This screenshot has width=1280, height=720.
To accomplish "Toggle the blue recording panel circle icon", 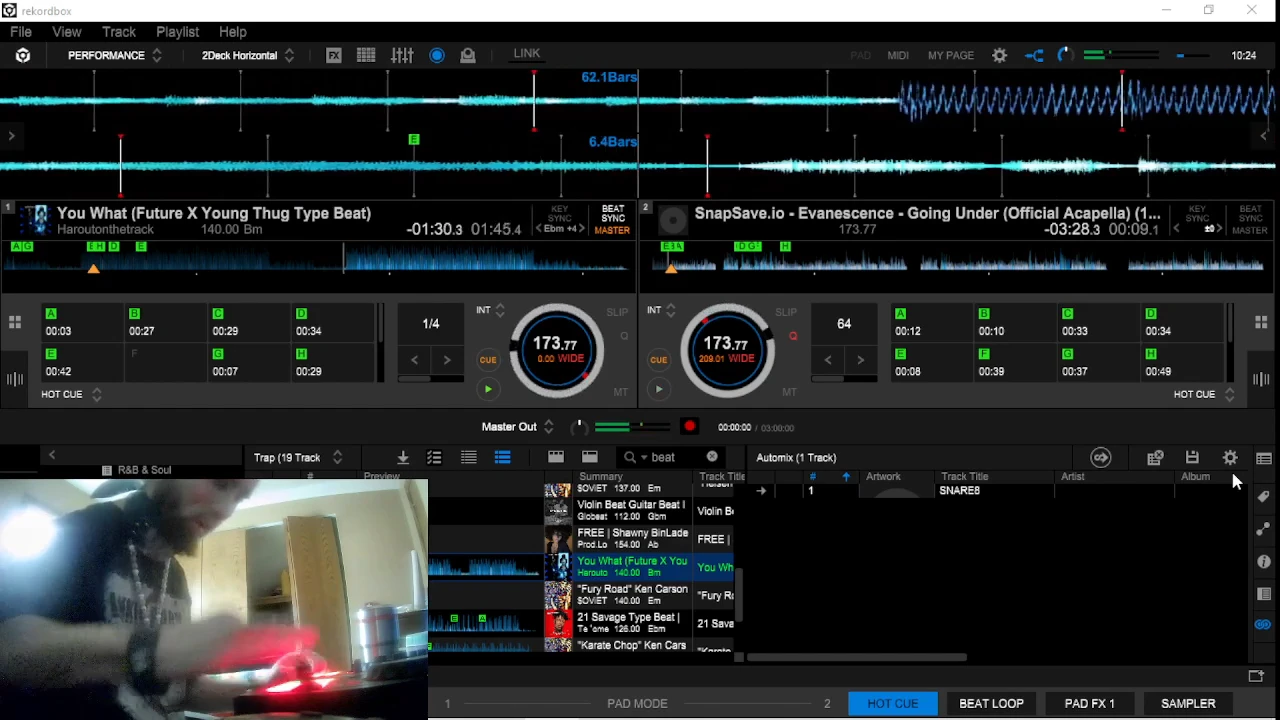I will [x=437, y=55].
